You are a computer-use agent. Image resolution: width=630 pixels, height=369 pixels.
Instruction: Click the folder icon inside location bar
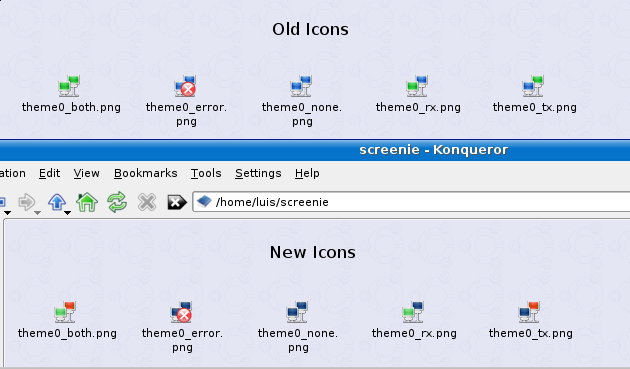(x=204, y=201)
